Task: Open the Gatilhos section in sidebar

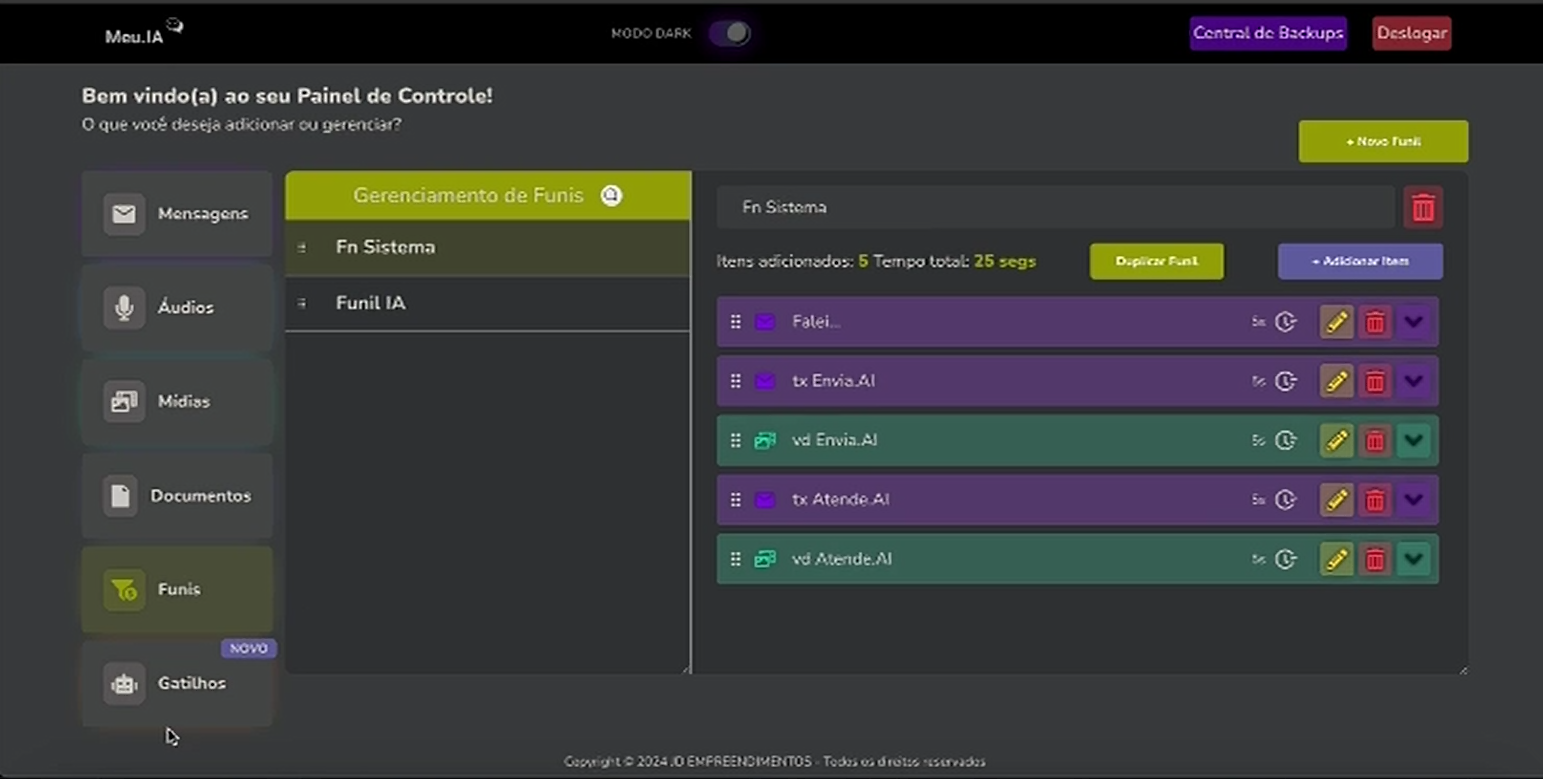Action: pyautogui.click(x=177, y=684)
